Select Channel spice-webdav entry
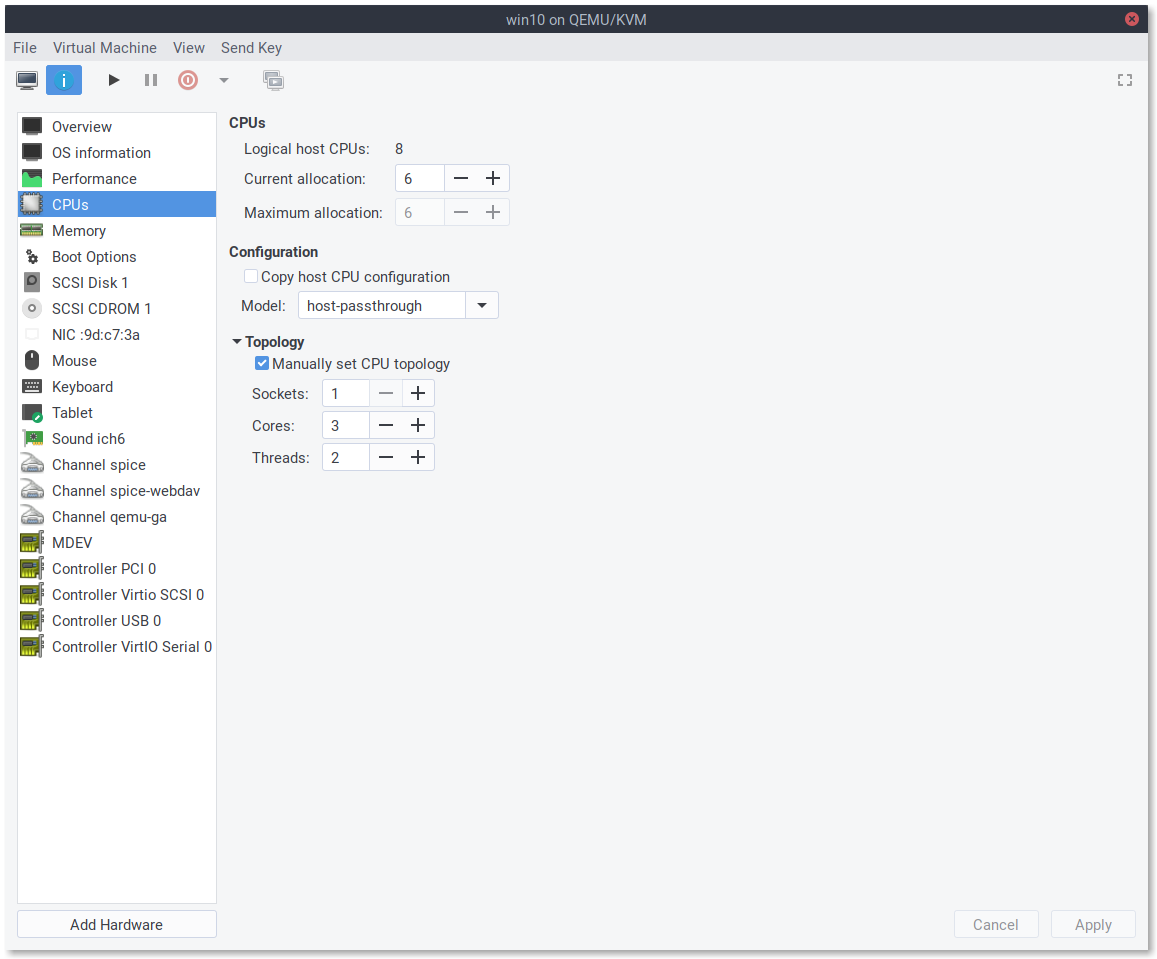The image size is (1157, 959). tap(117, 491)
